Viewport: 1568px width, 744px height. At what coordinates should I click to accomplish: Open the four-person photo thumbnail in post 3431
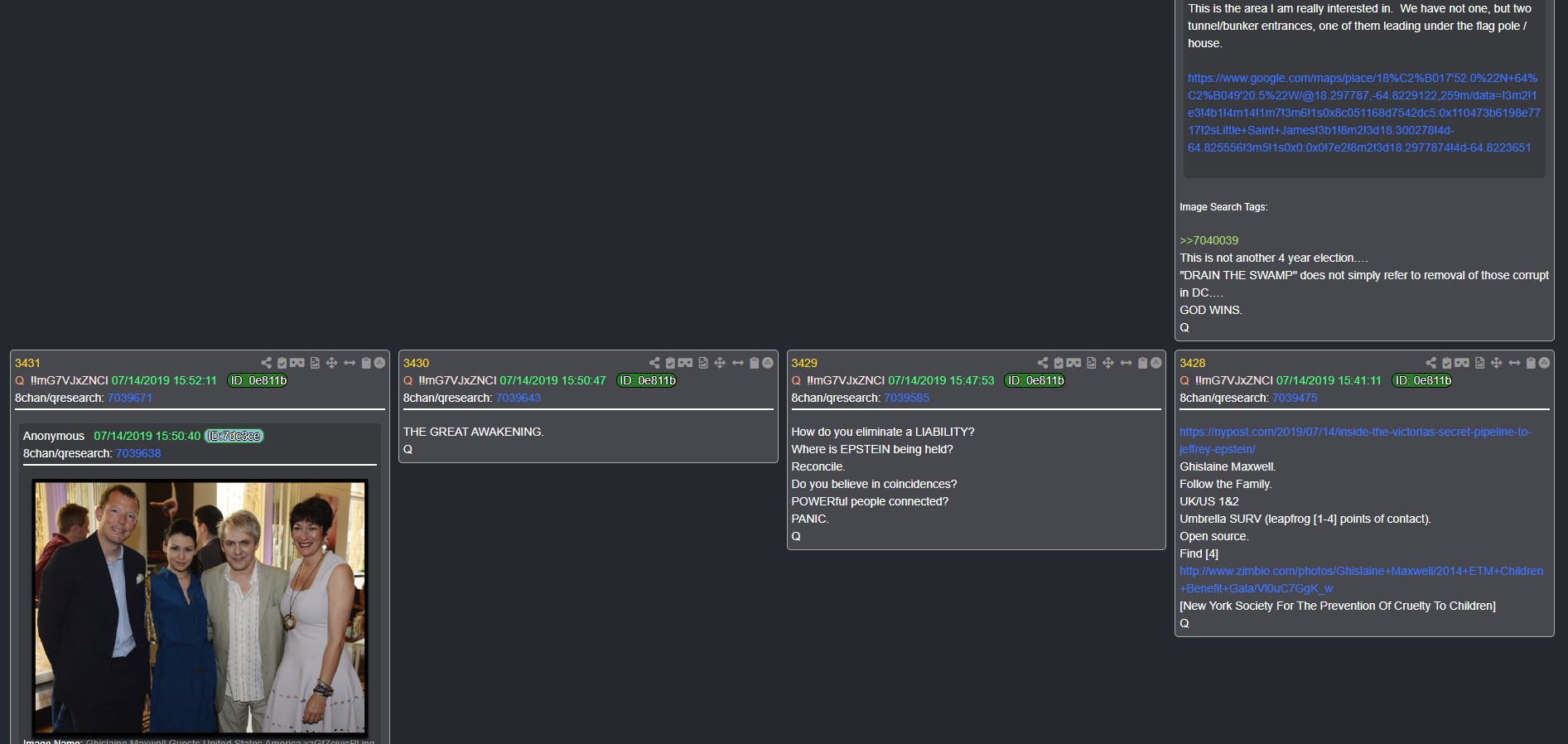[200, 606]
